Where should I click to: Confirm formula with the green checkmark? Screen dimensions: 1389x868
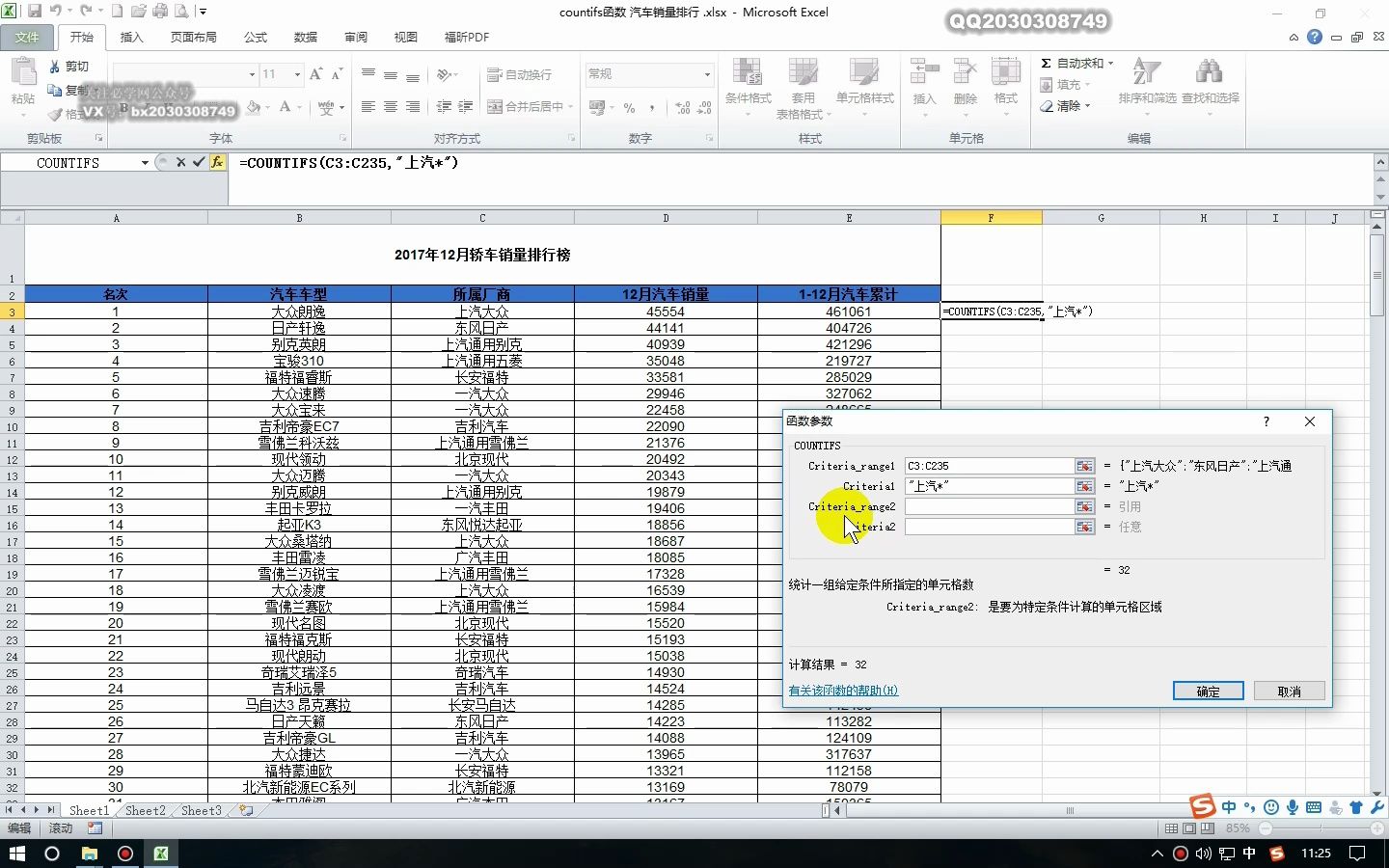tap(199, 163)
